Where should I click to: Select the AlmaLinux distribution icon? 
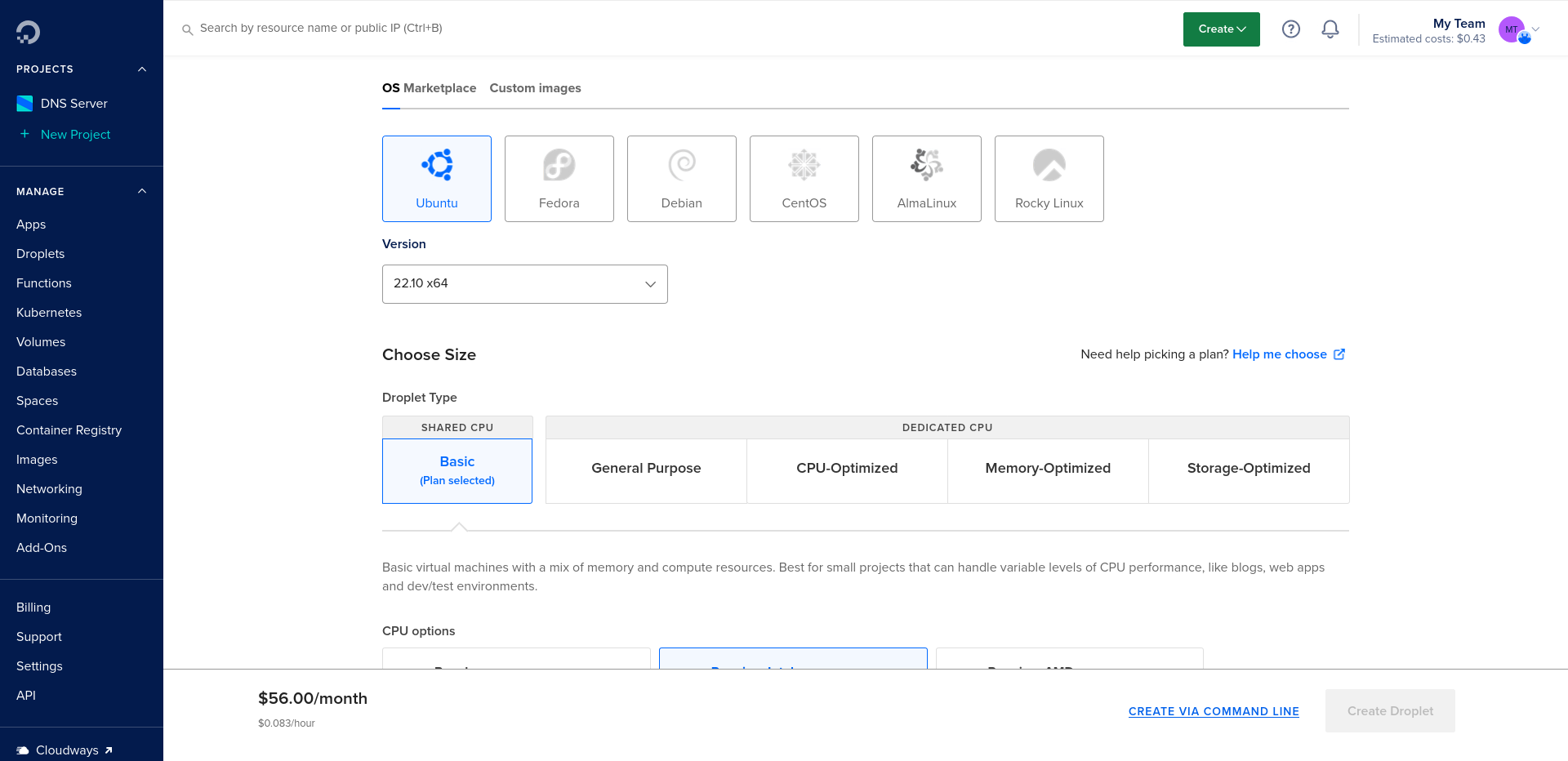pos(926,165)
